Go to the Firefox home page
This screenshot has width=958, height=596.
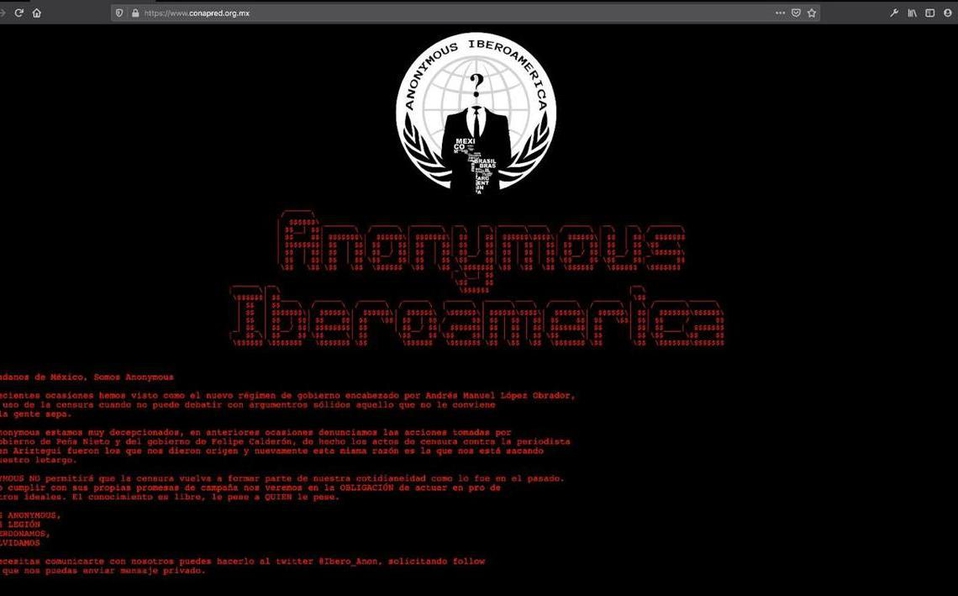[x=37, y=13]
